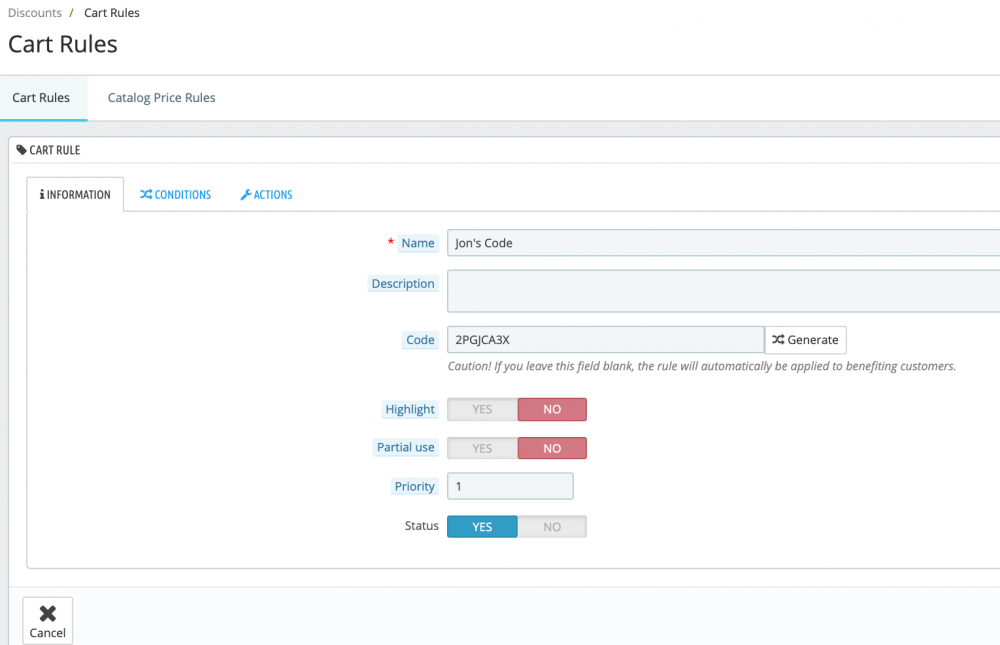Viewport: 1000px width, 645px height.
Task: Click the CART RULE panel heading text
Action: 55,150
